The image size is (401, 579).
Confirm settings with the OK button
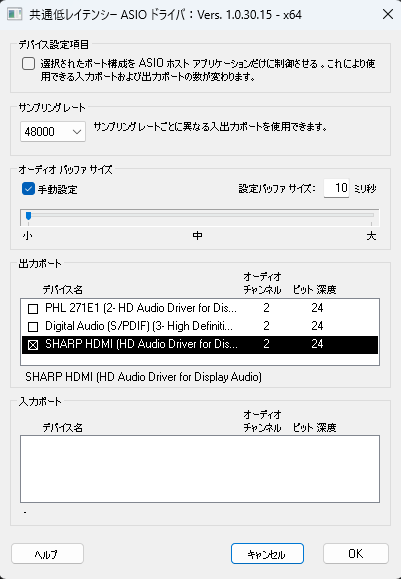(x=356, y=554)
